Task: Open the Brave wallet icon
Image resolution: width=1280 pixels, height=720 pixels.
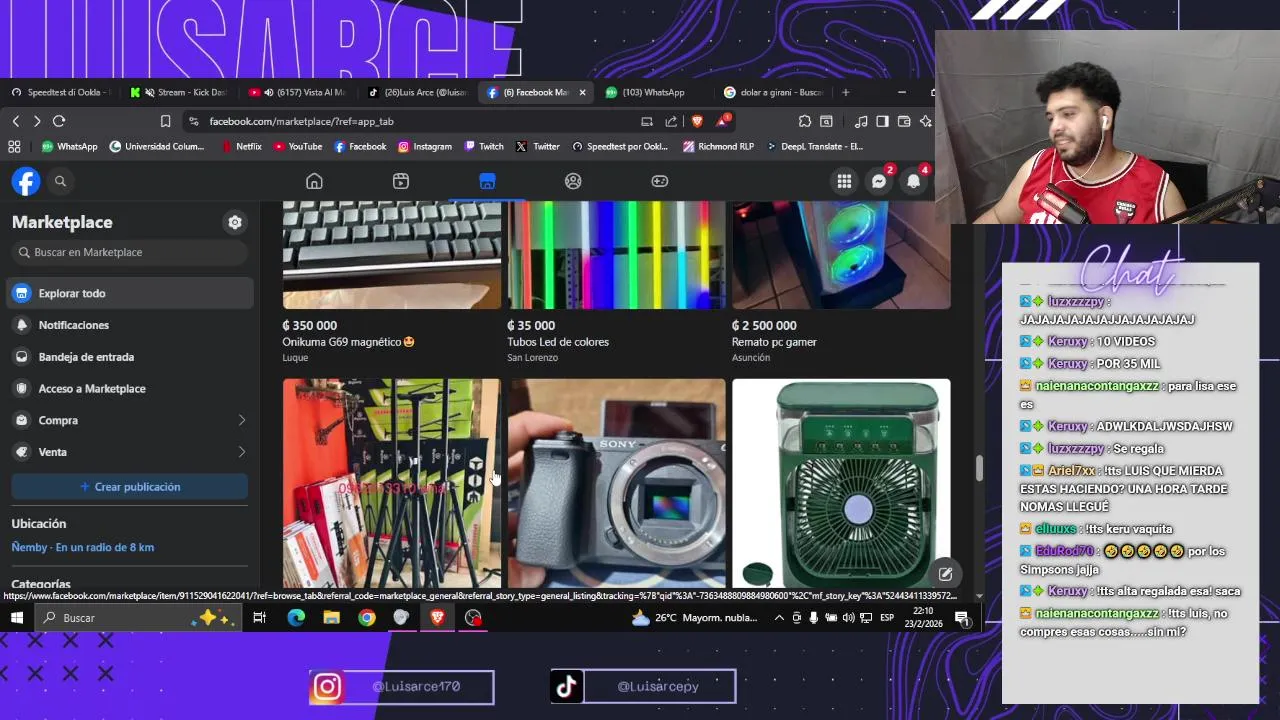Action: click(x=904, y=121)
